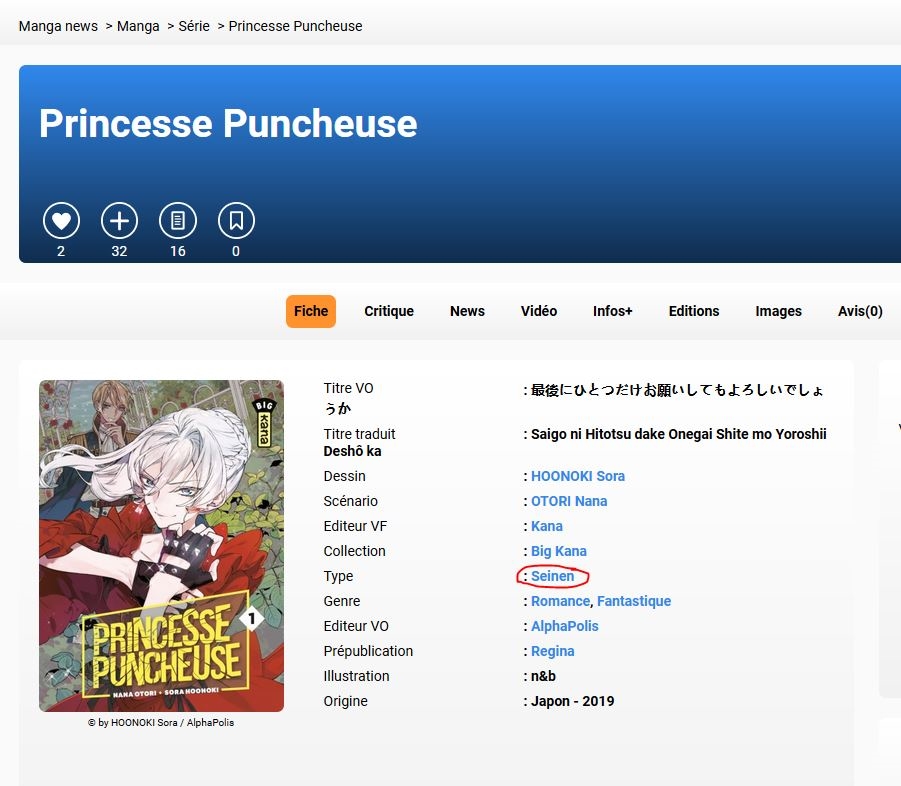Open the HOONOKI Sora author link
Viewport: 901px width, 786px height.
pyautogui.click(x=577, y=476)
